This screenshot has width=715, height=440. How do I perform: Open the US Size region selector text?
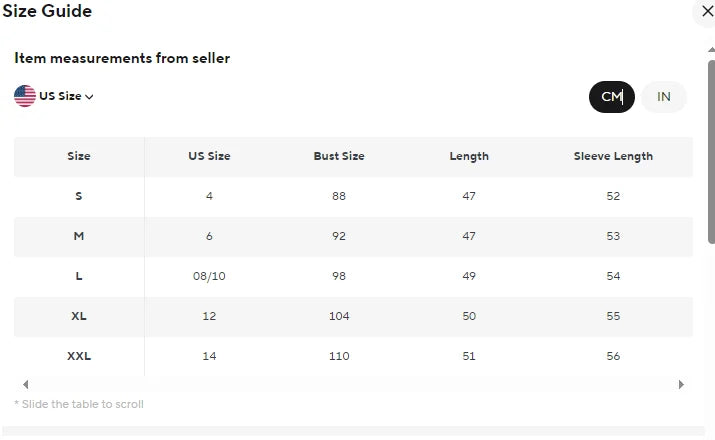[60, 97]
